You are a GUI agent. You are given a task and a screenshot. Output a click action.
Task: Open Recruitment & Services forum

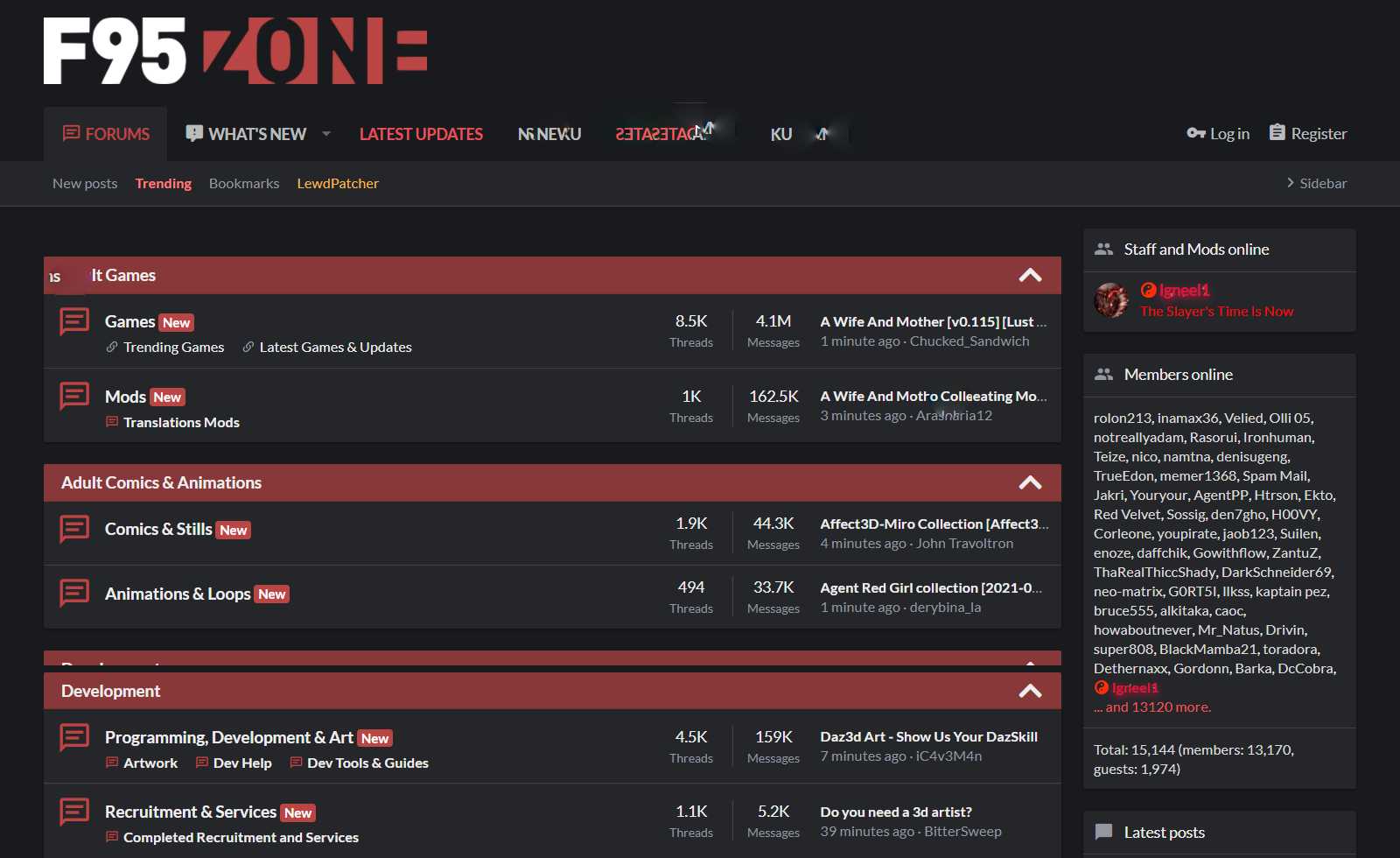[191, 812]
